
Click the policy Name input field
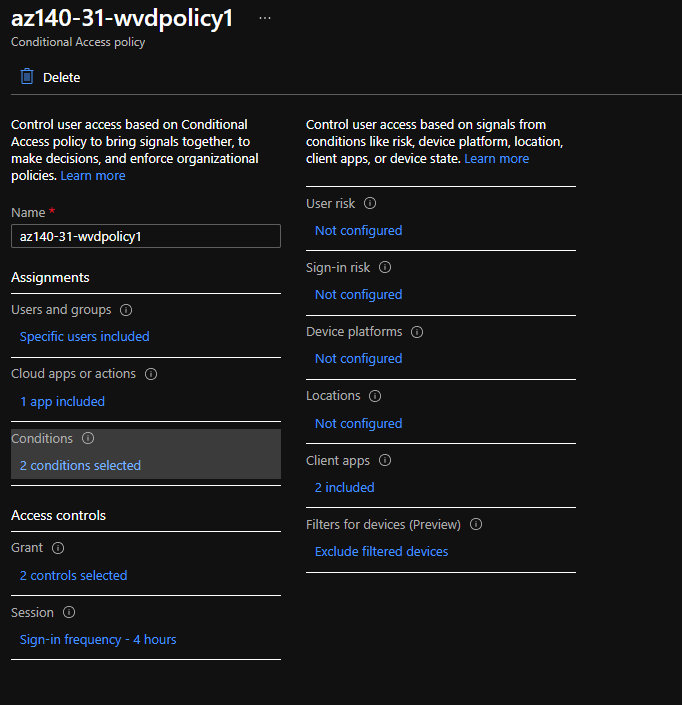pos(146,236)
